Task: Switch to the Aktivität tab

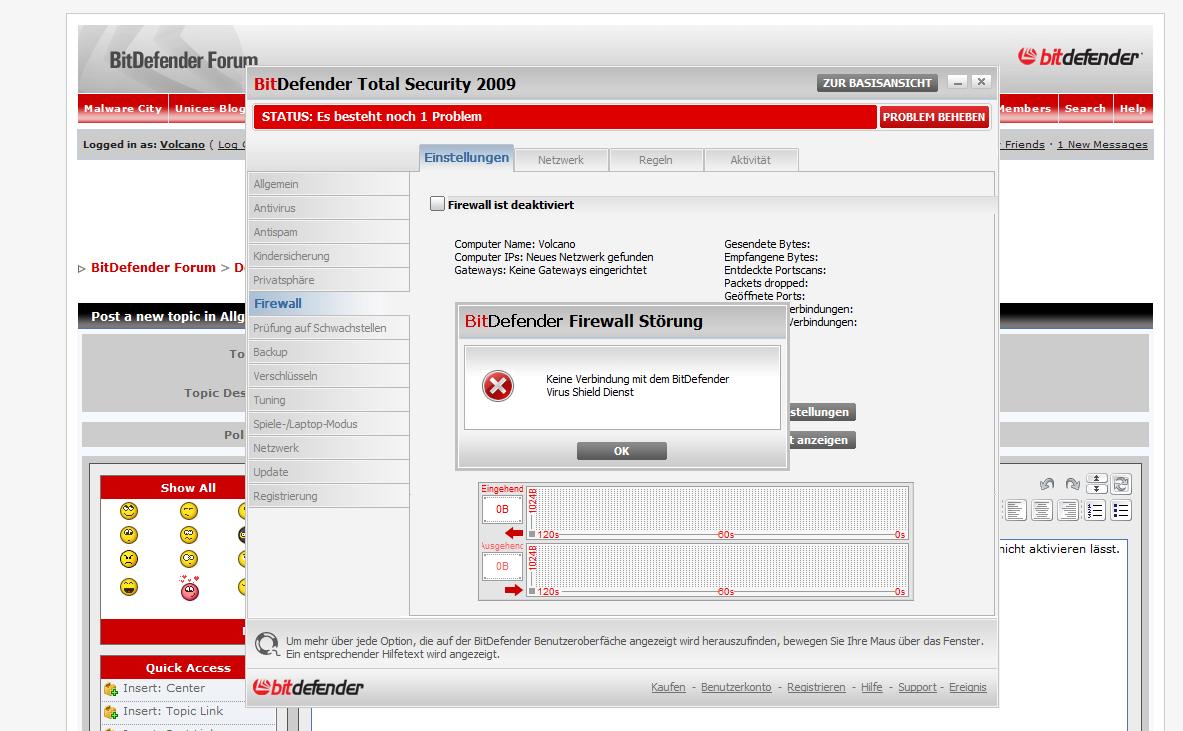Action: point(751,160)
